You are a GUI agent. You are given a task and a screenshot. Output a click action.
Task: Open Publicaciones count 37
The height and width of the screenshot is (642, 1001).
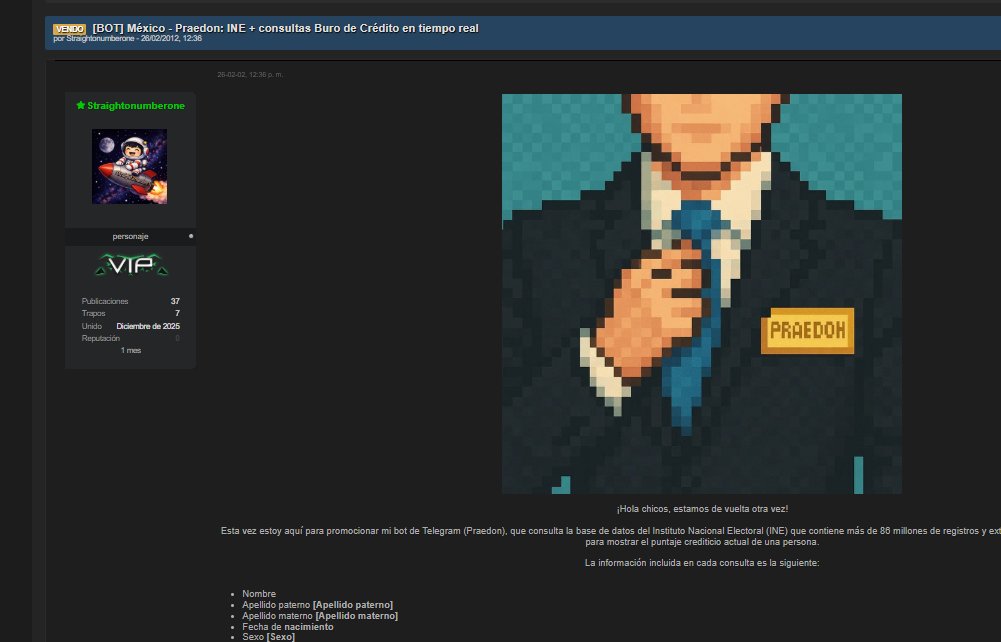pos(175,301)
